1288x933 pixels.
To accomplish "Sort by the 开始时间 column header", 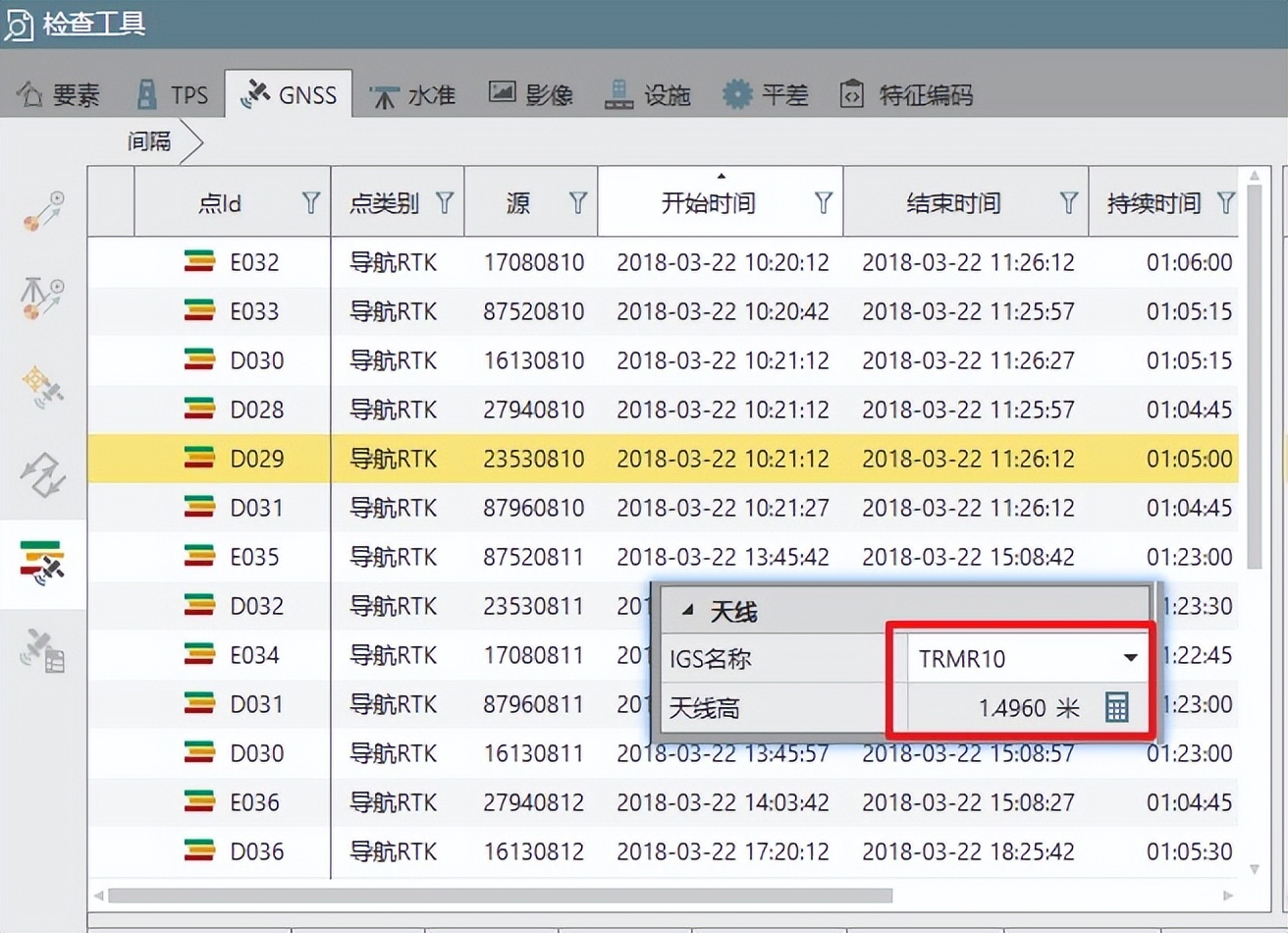I will coord(708,203).
